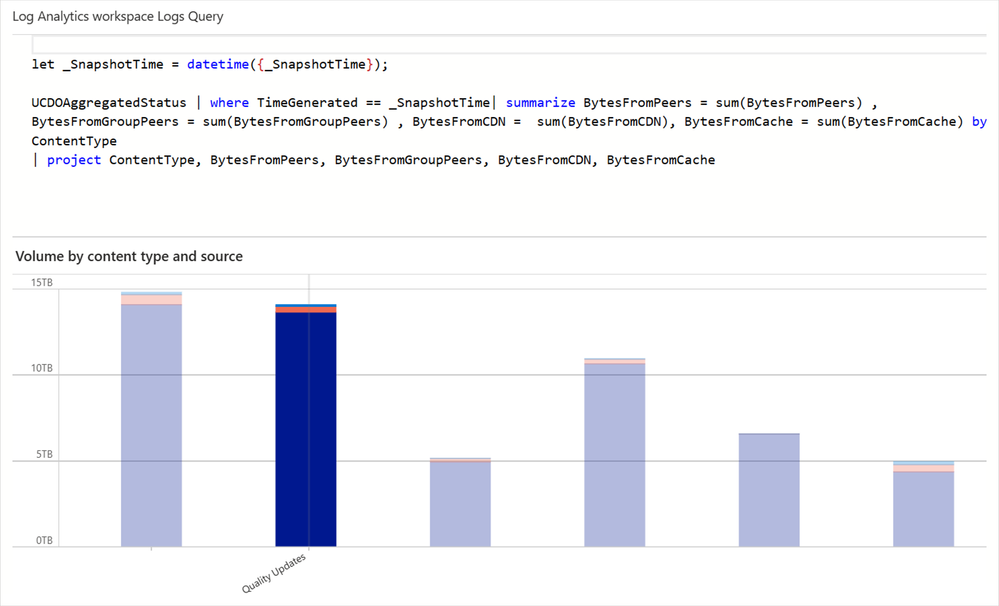Click the highlighted Quality Updates bar
Screen dimensions: 999x606
(306, 426)
